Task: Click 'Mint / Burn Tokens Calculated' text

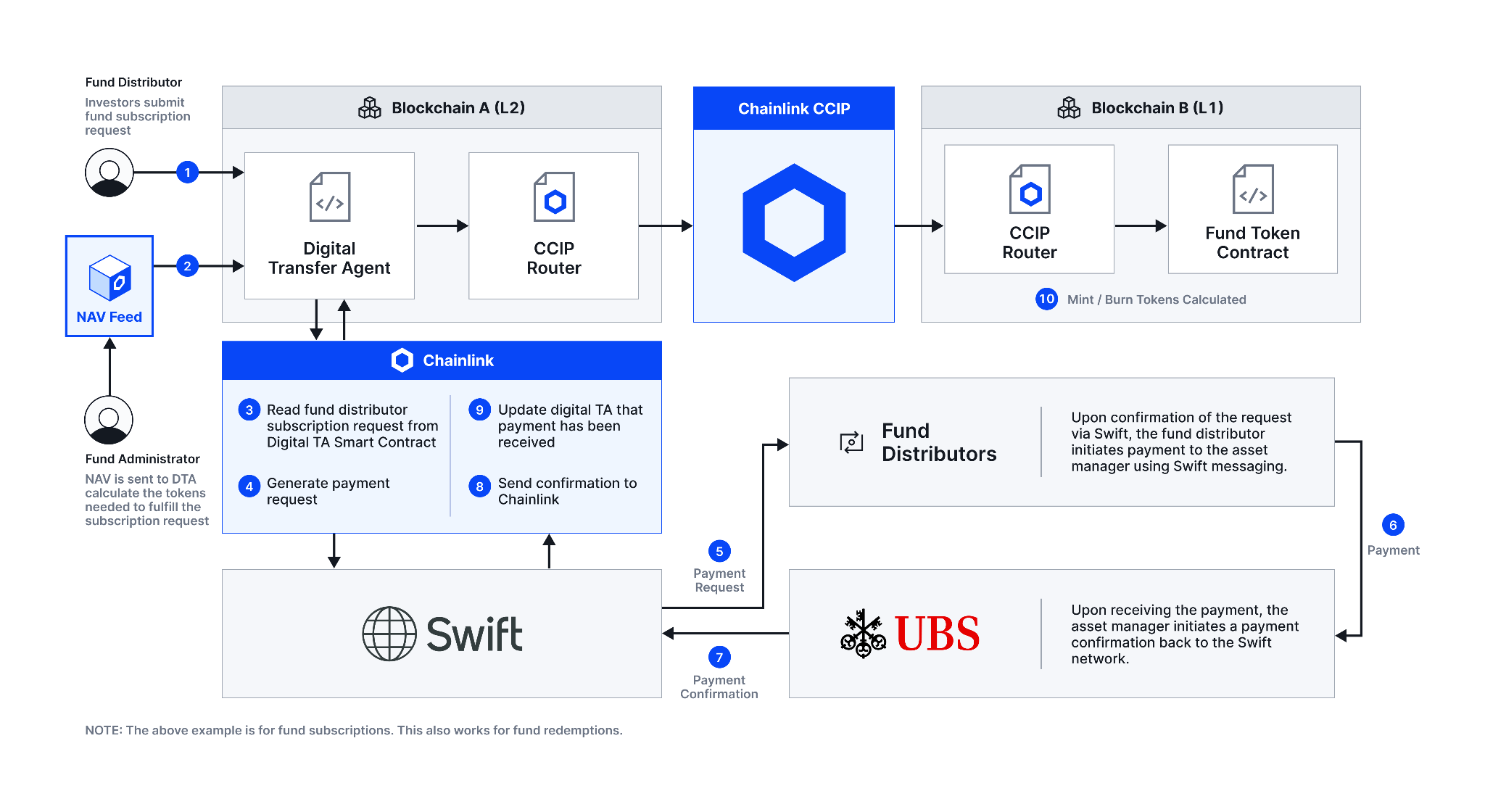Action: coord(1157,299)
